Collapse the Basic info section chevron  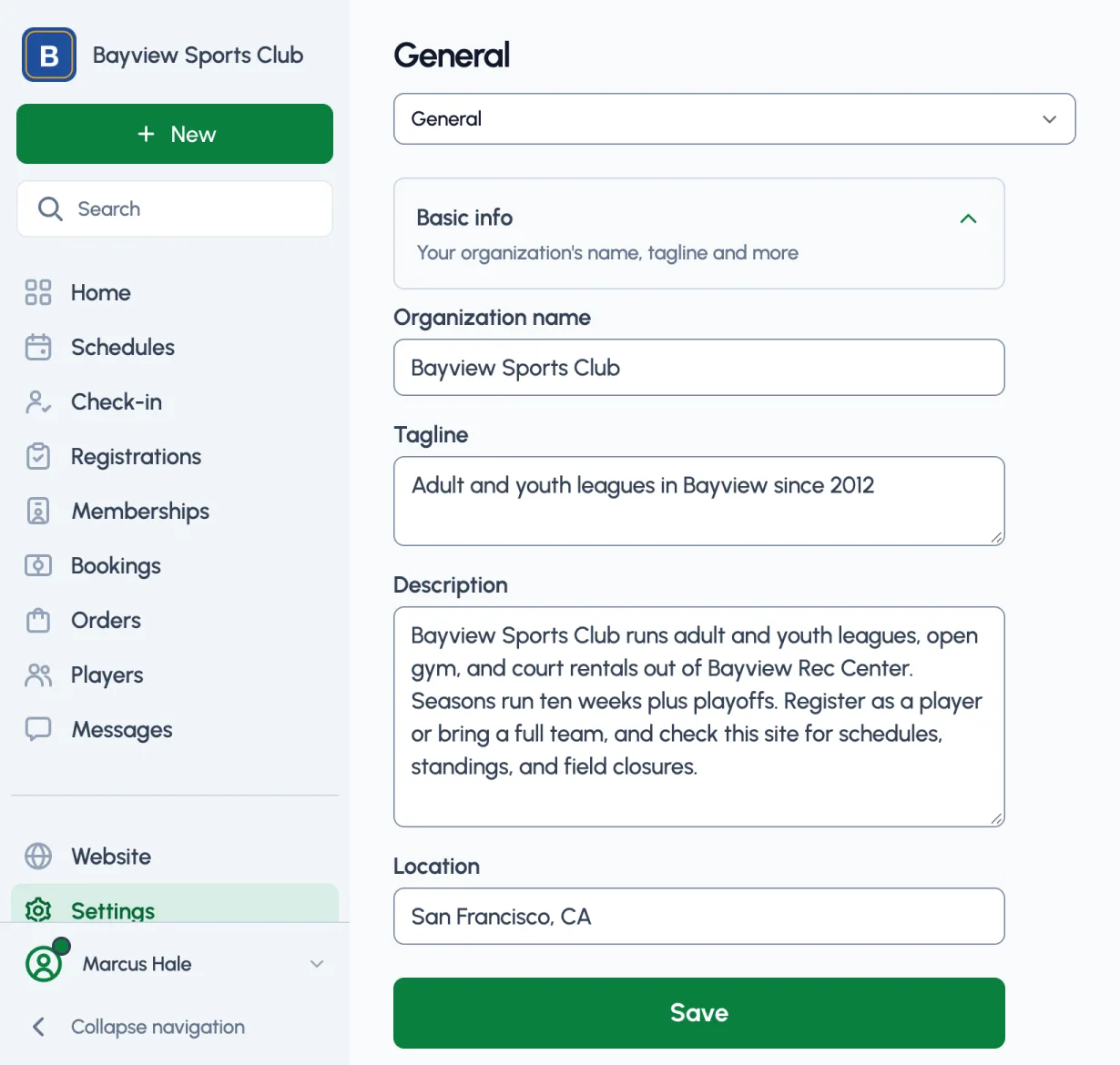[968, 218]
